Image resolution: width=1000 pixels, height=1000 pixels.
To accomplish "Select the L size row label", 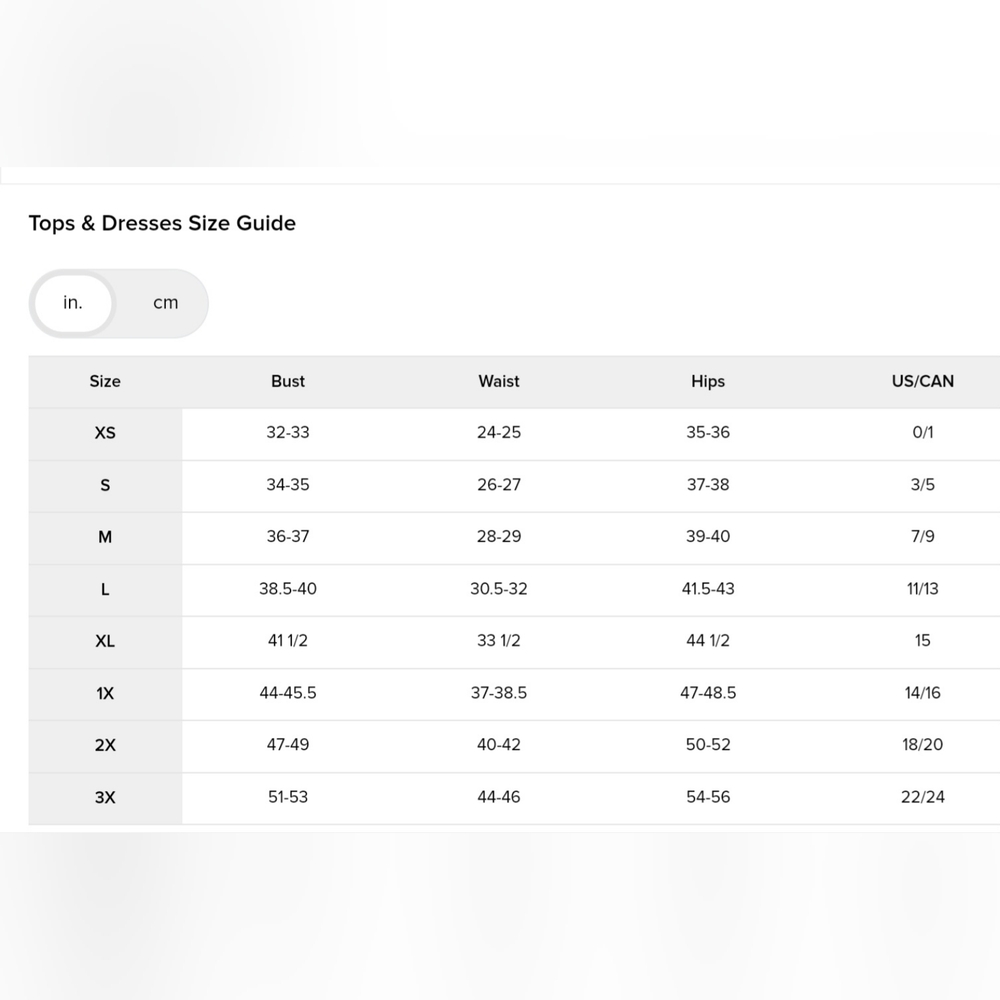I will coord(105,589).
